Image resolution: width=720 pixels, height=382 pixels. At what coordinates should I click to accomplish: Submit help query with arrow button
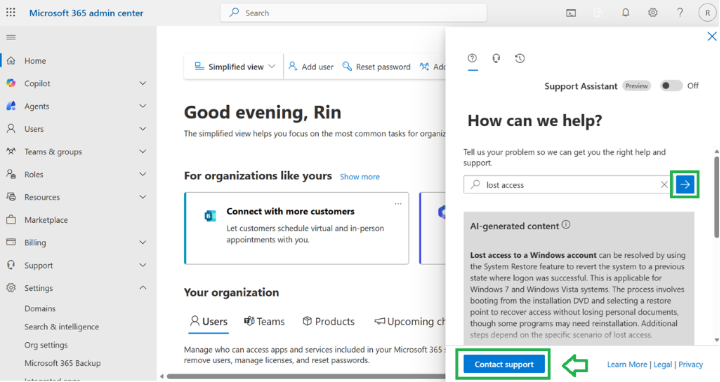point(685,185)
